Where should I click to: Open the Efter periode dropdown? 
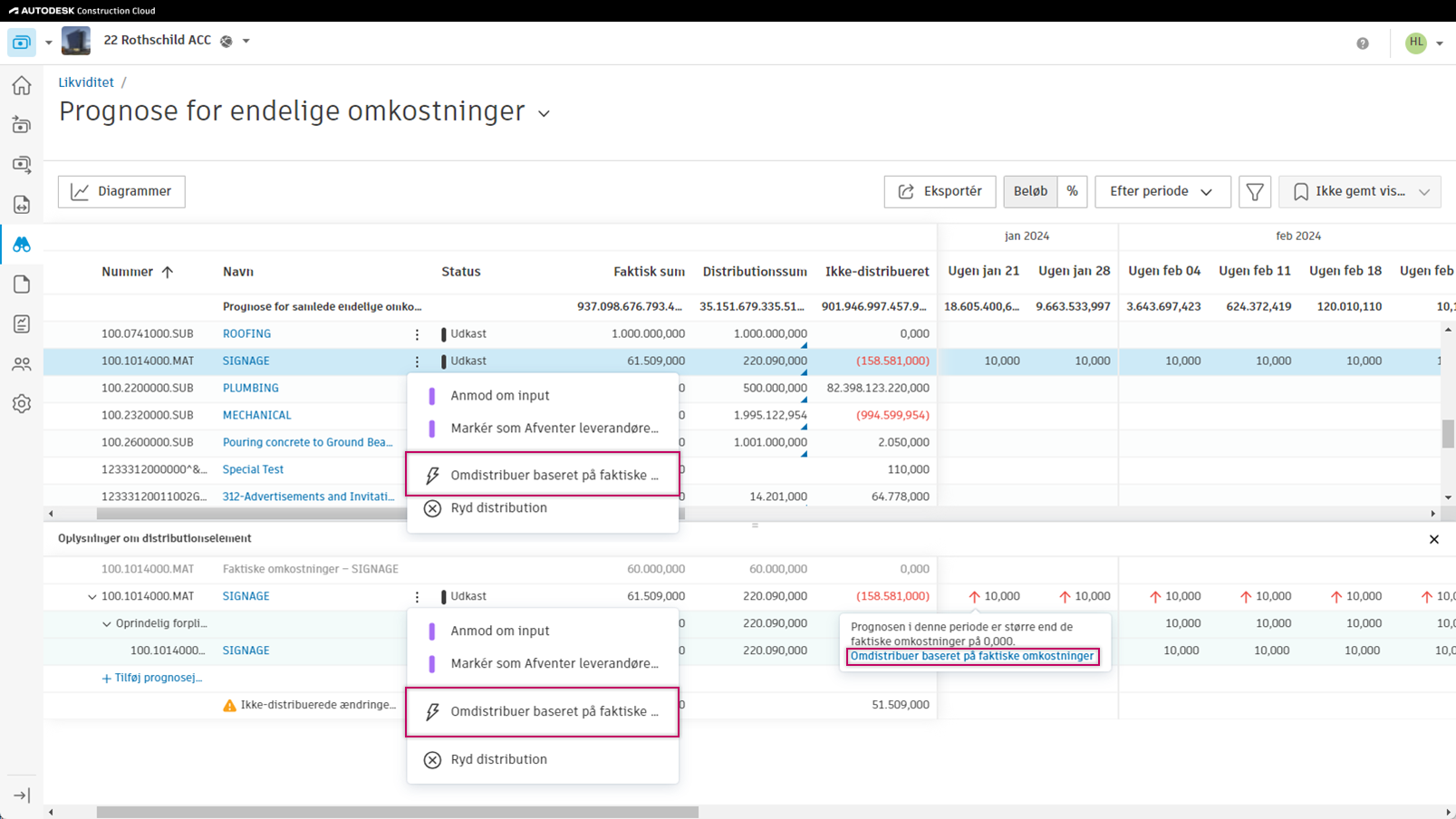1162,191
